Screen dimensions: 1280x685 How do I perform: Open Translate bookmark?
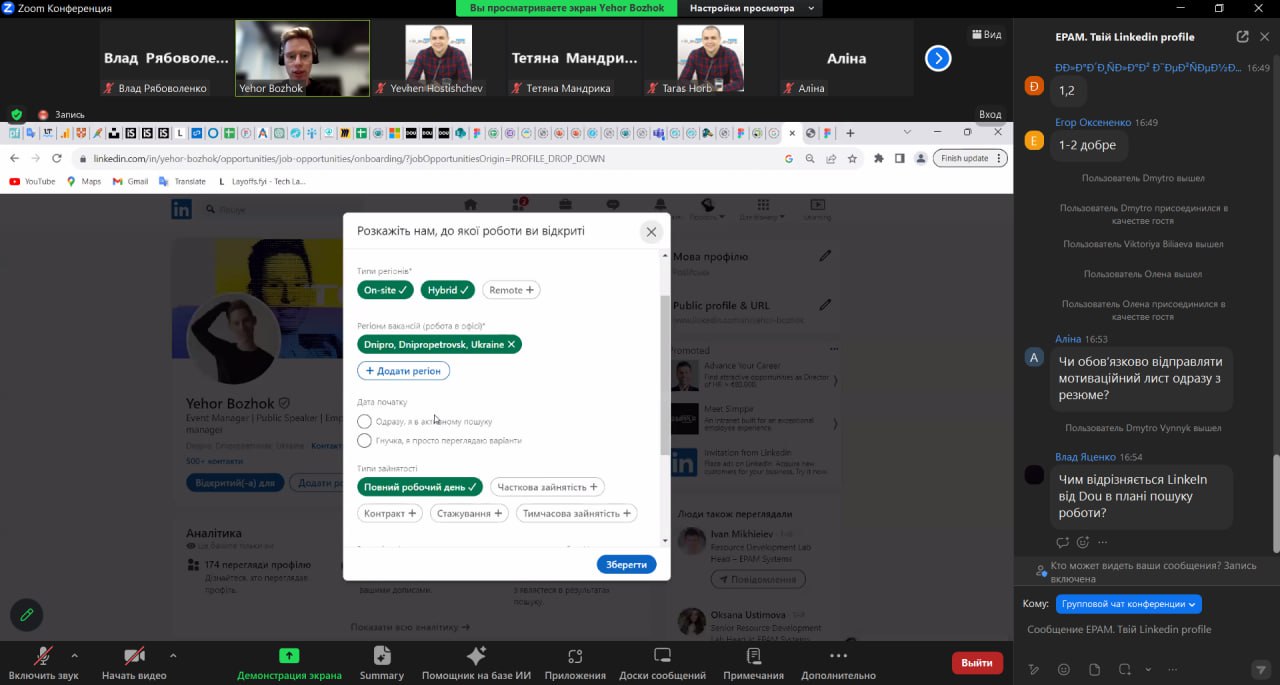[x=183, y=181]
